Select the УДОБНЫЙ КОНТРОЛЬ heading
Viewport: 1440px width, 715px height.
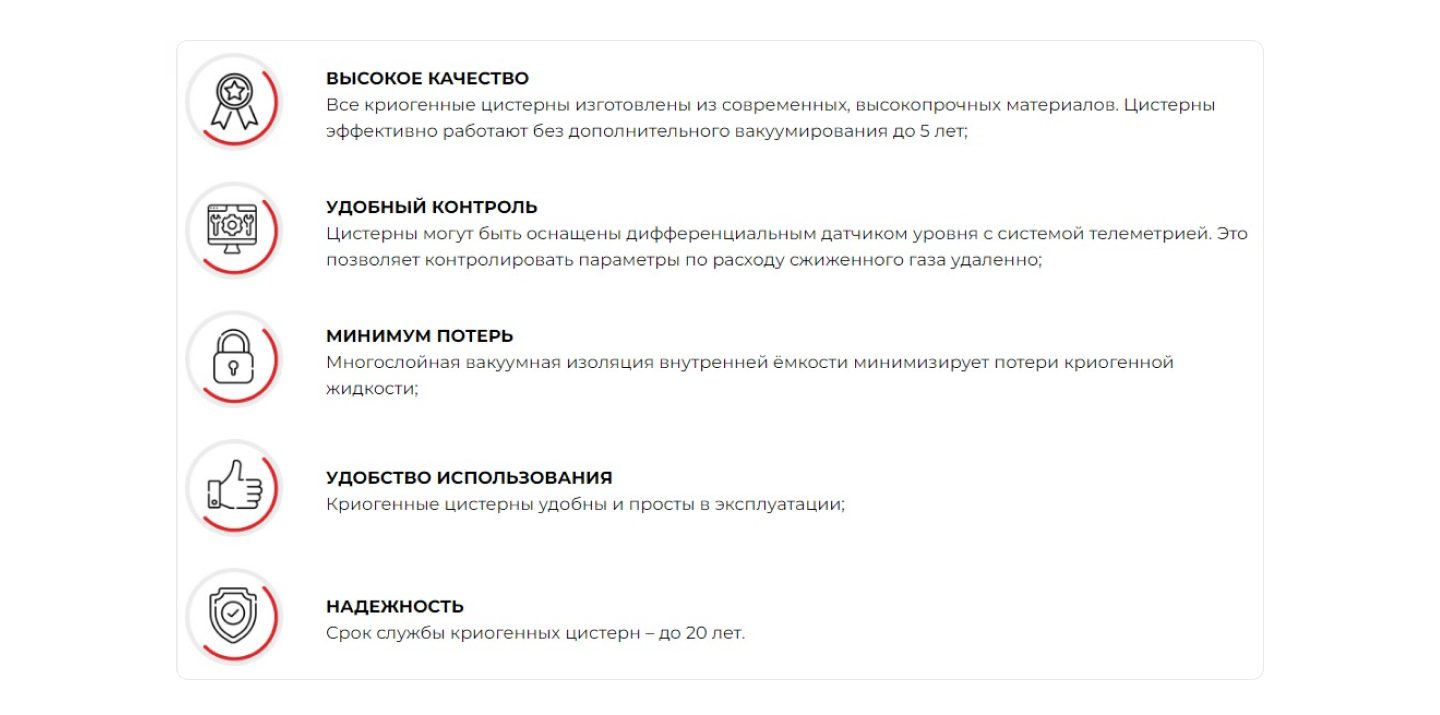click(431, 207)
